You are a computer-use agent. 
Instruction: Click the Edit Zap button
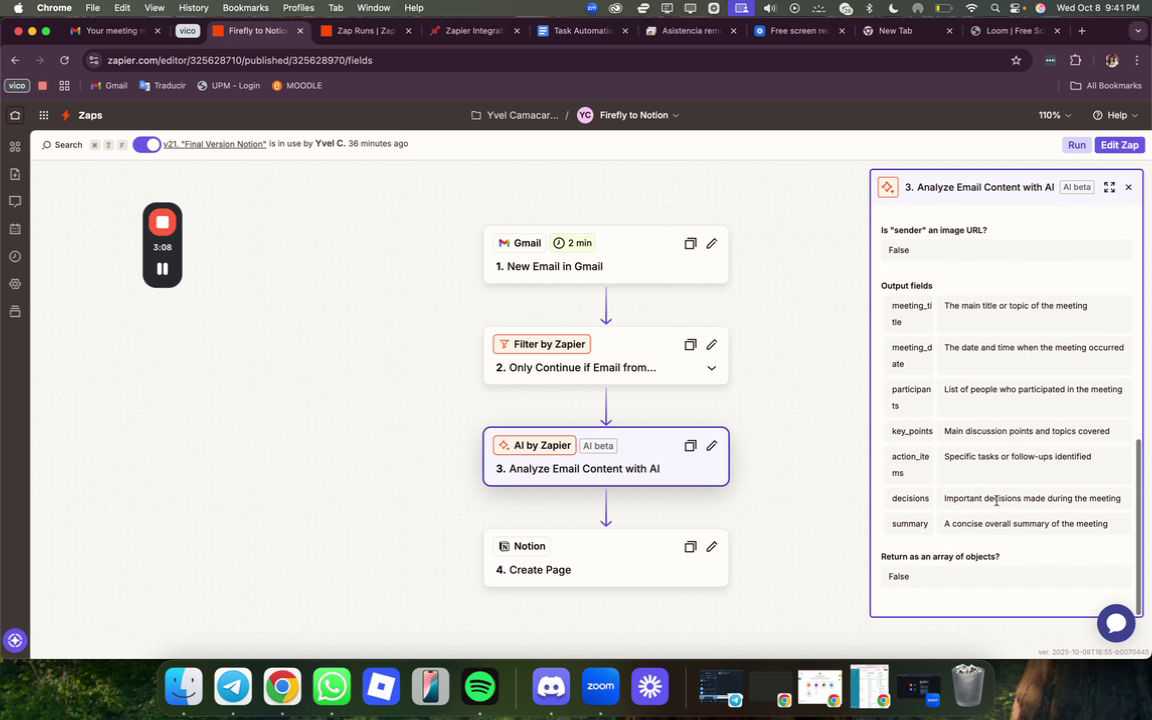1119,145
